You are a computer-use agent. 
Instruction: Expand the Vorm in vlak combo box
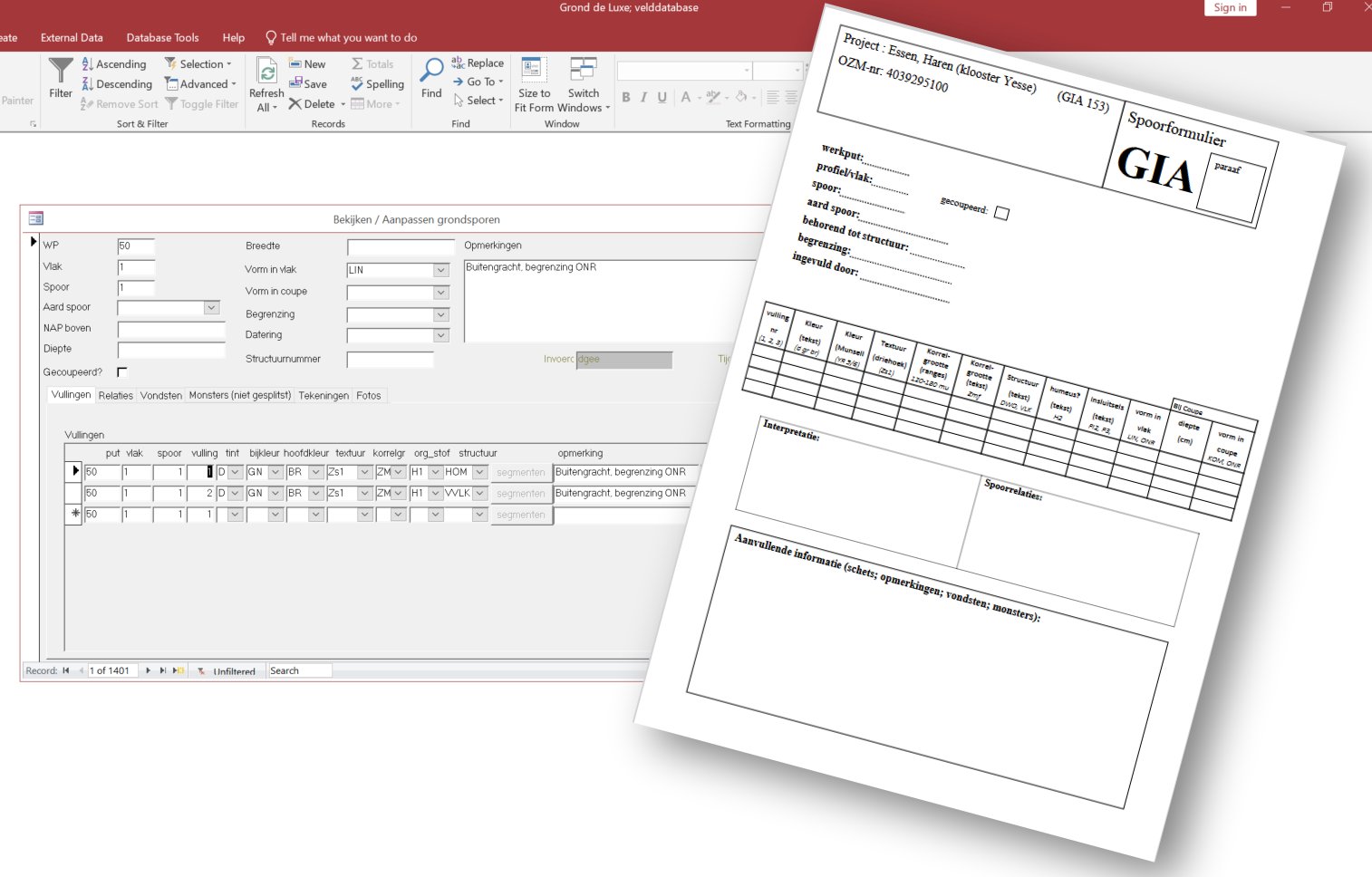click(440, 270)
